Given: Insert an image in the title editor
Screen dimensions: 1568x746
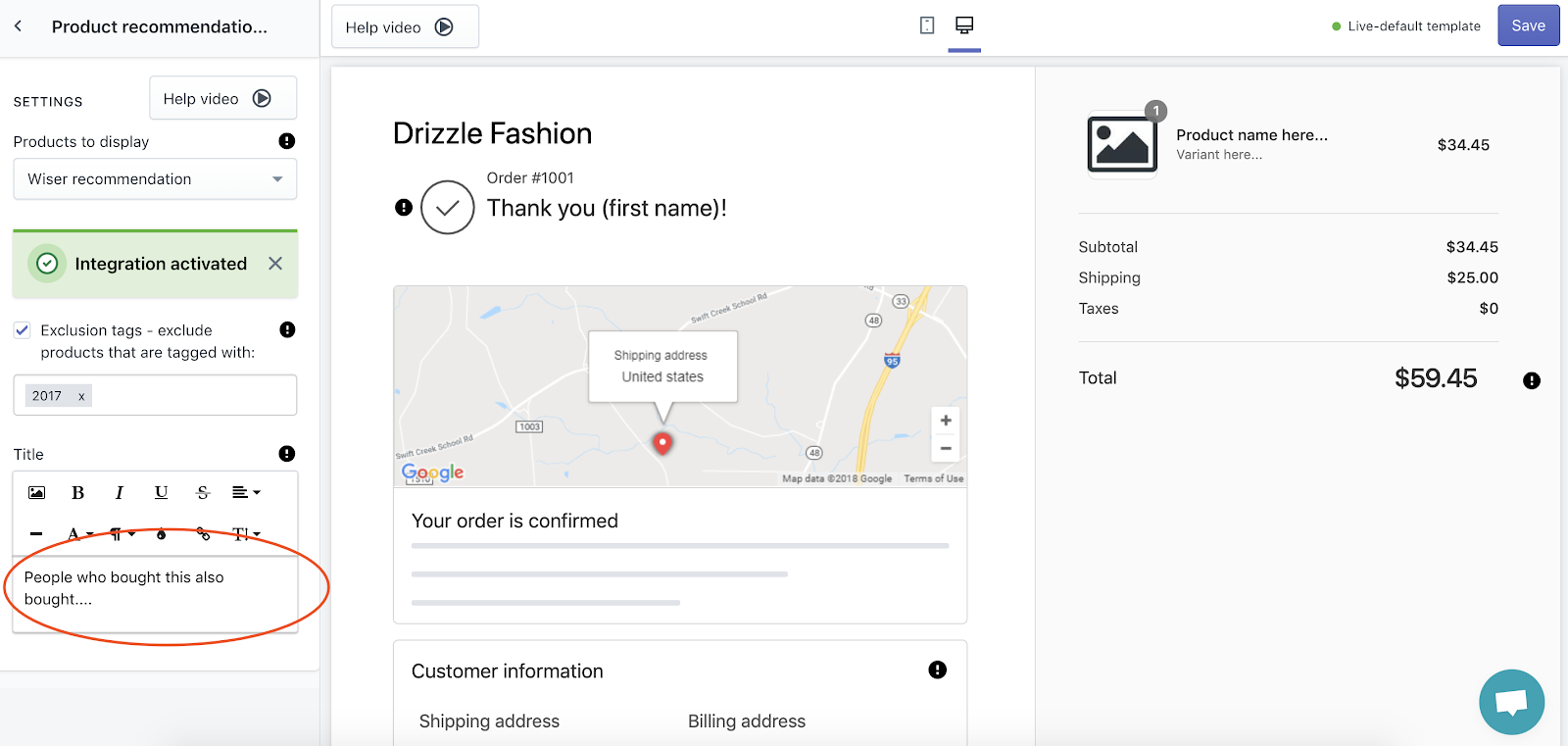Looking at the screenshot, I should [x=36, y=492].
